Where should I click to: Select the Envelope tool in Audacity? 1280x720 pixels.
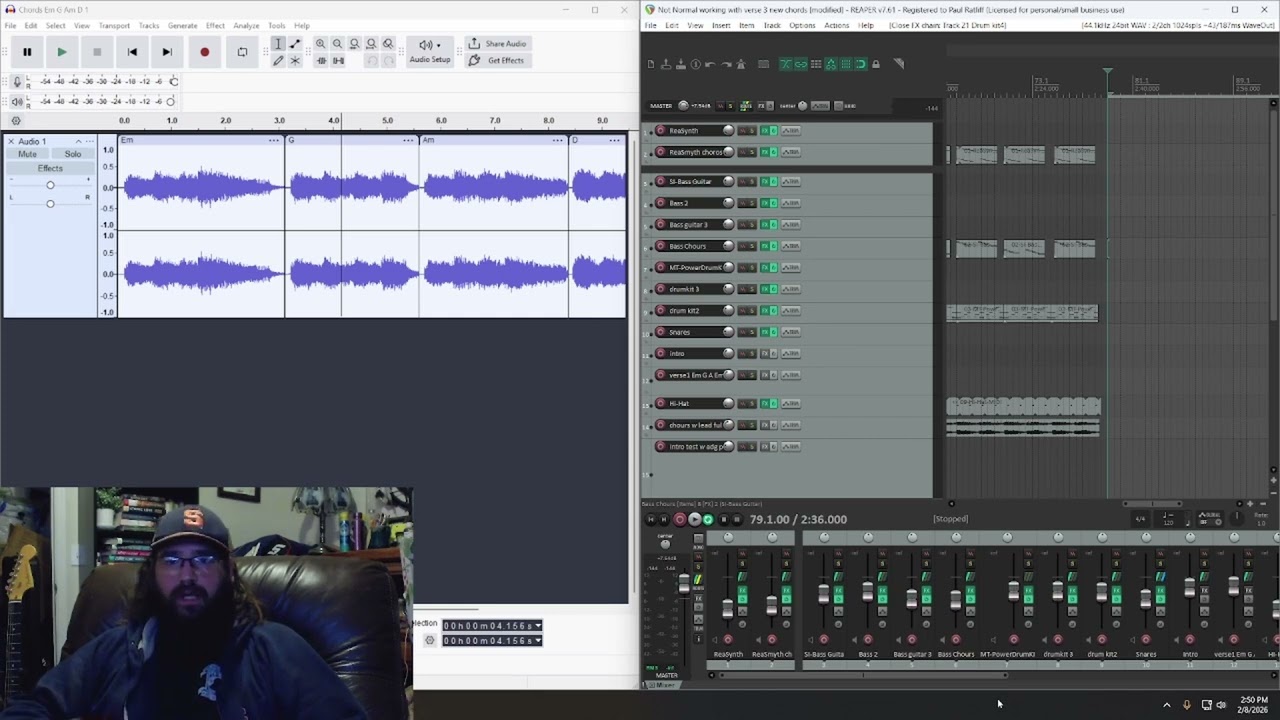pos(295,44)
